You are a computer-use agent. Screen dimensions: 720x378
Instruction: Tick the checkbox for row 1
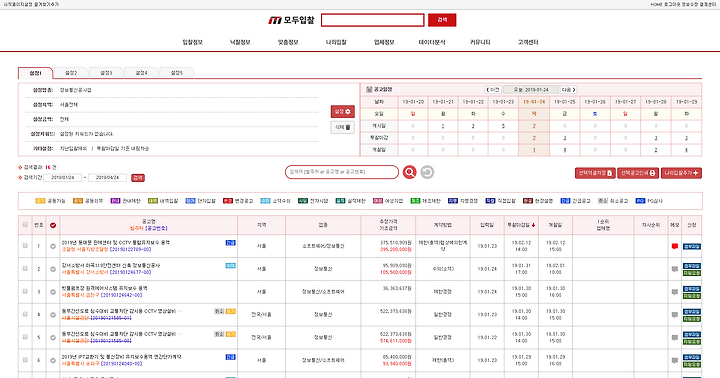tap(25, 246)
